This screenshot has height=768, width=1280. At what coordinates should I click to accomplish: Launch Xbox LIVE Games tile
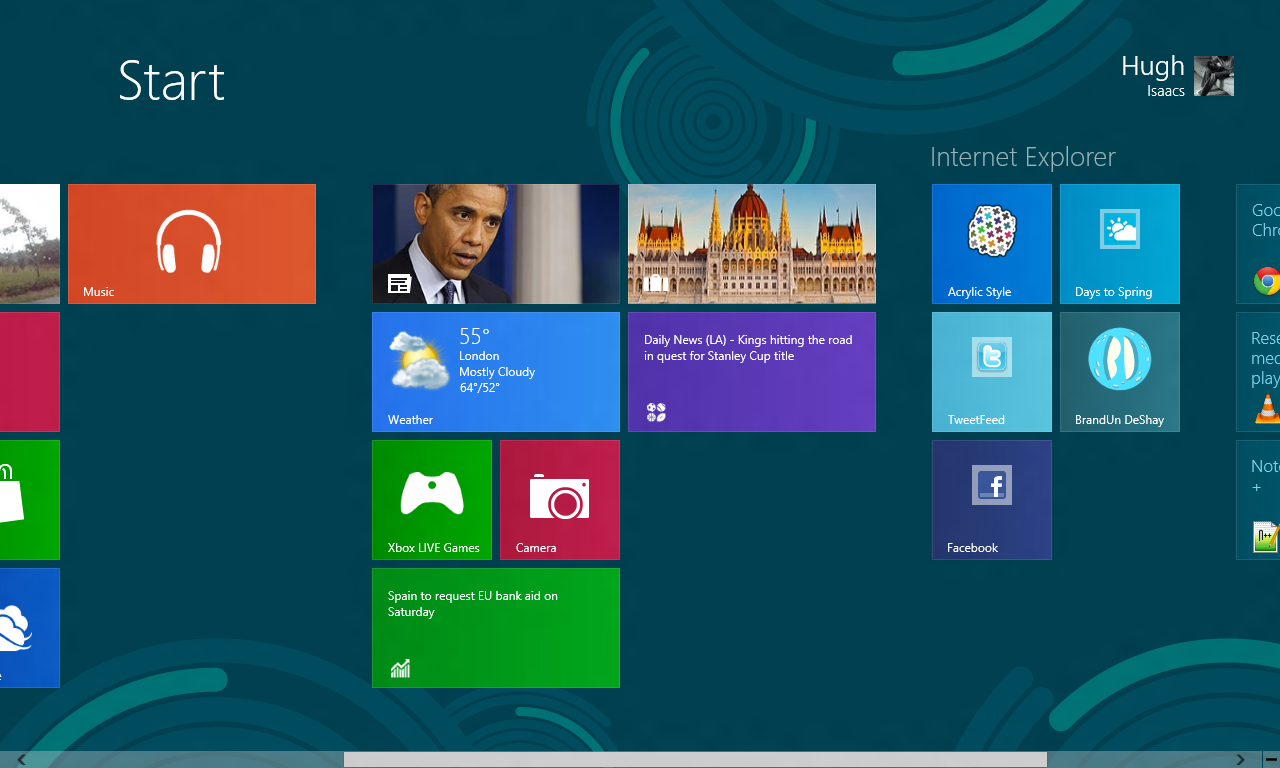pos(432,500)
